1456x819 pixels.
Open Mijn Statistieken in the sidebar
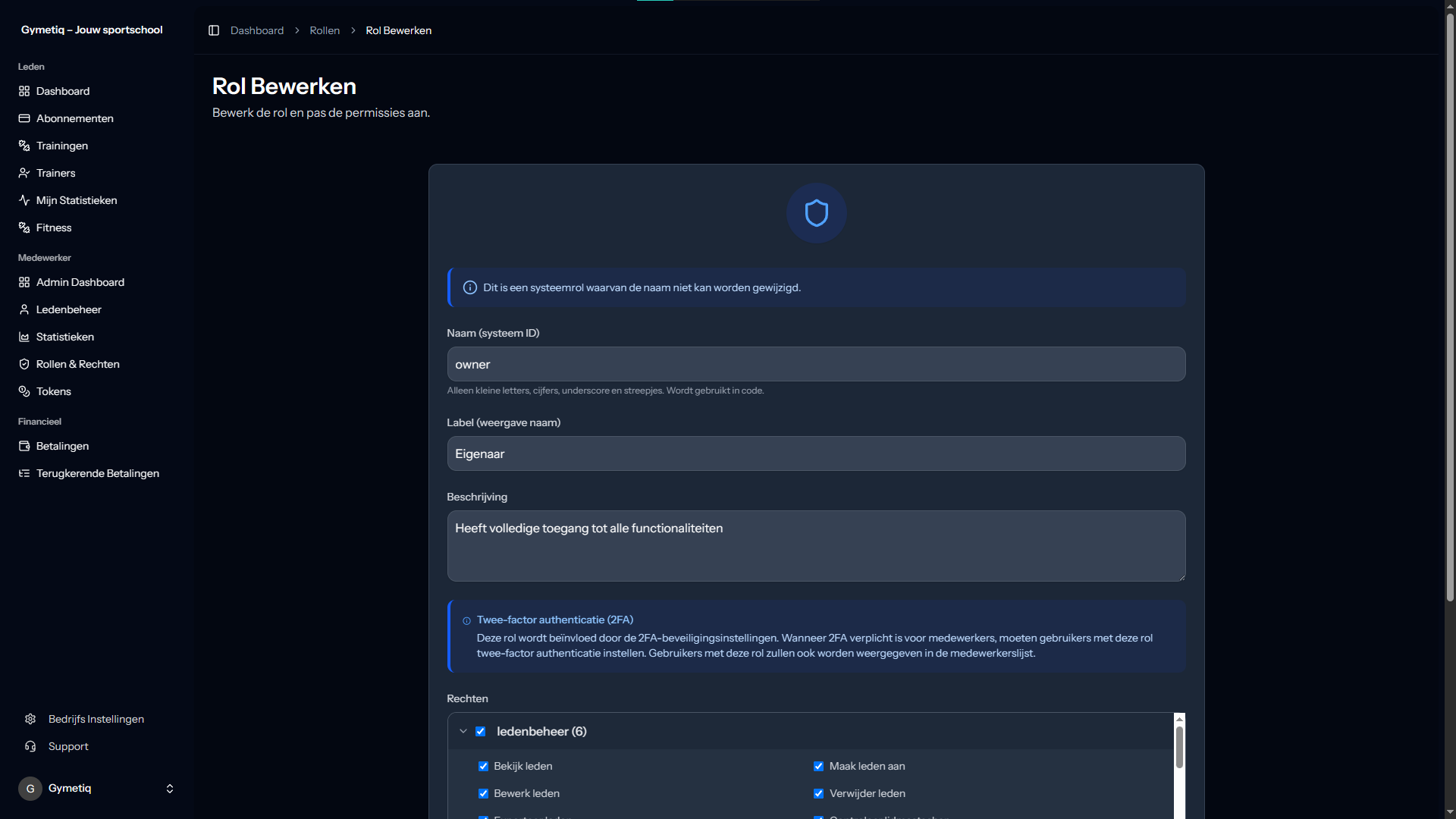click(97, 200)
